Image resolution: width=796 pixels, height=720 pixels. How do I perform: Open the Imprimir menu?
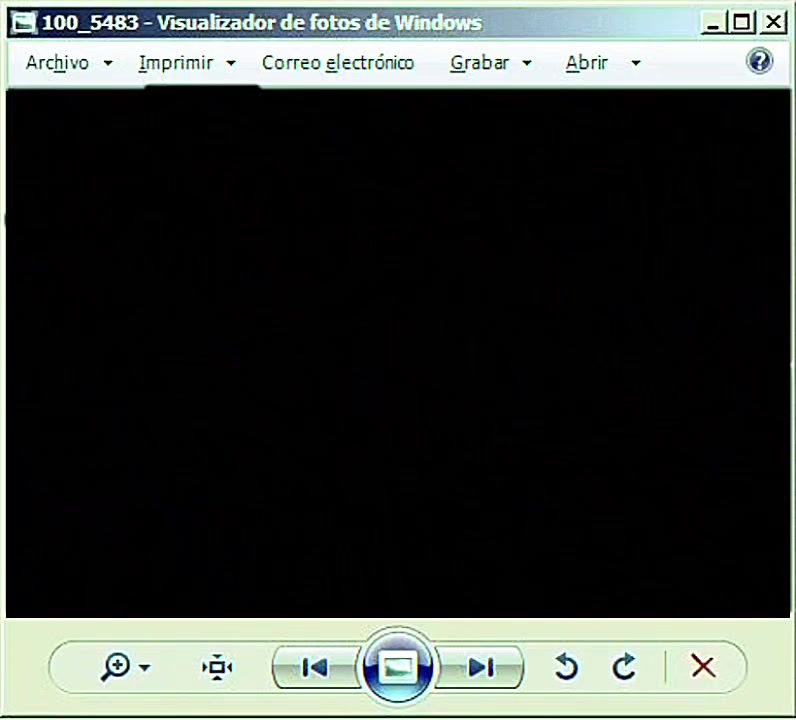tap(176, 63)
